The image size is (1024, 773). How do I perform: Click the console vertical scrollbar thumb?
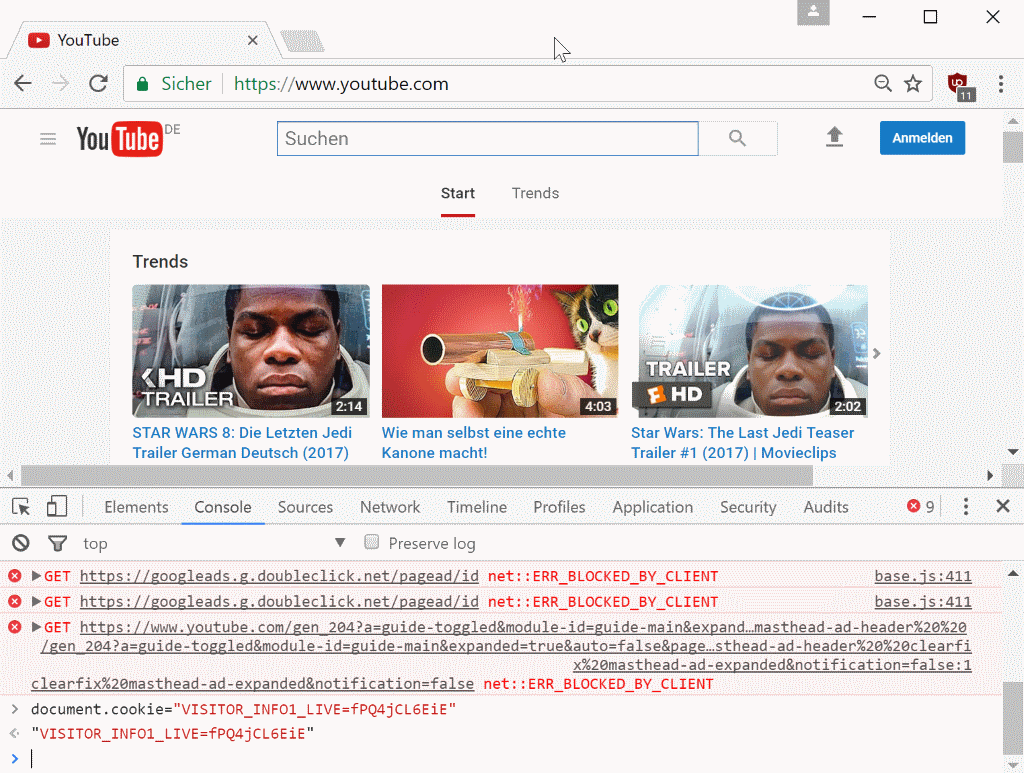click(1013, 718)
